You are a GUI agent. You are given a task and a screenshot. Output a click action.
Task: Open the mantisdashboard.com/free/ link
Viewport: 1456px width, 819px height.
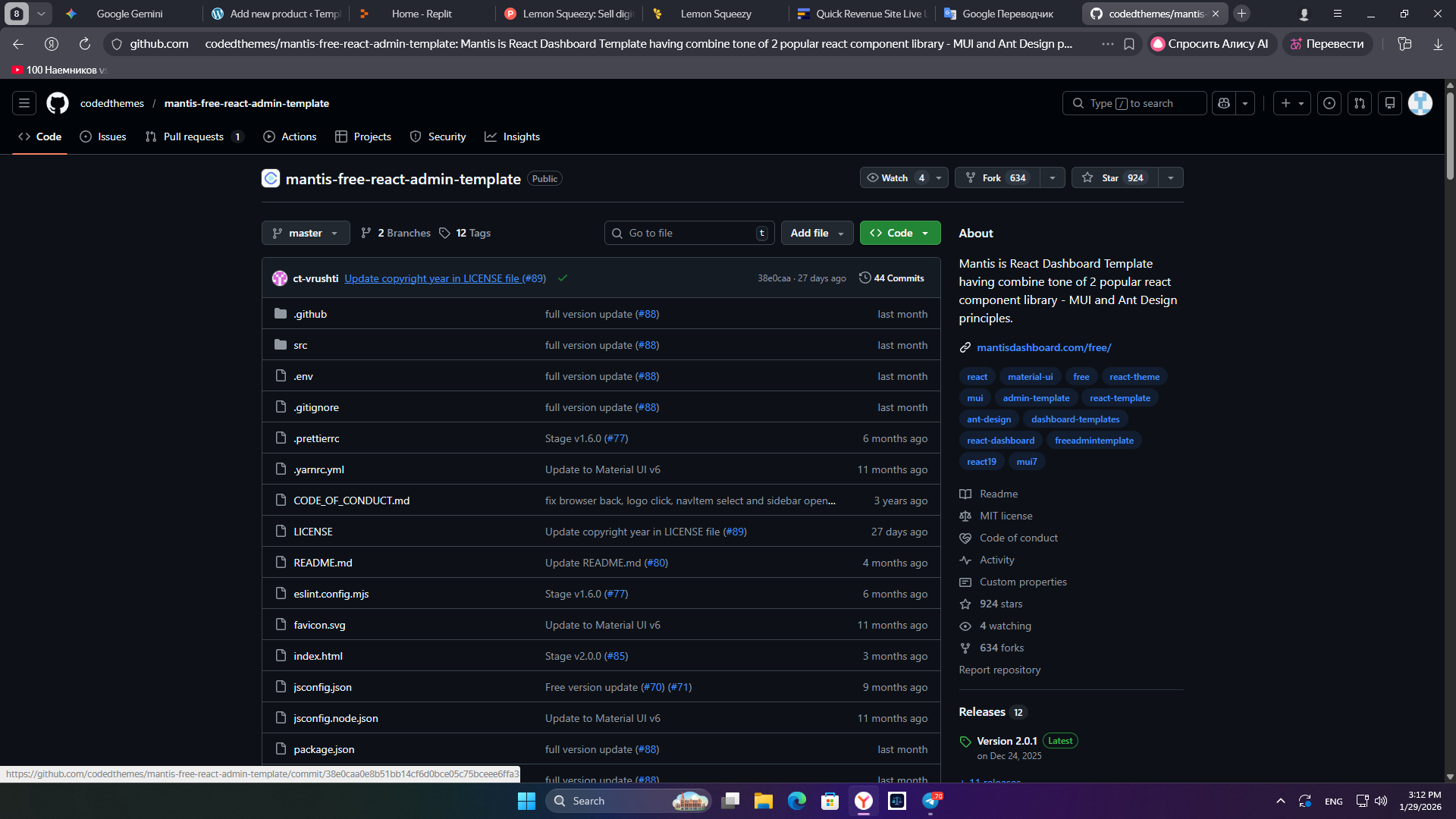point(1043,347)
